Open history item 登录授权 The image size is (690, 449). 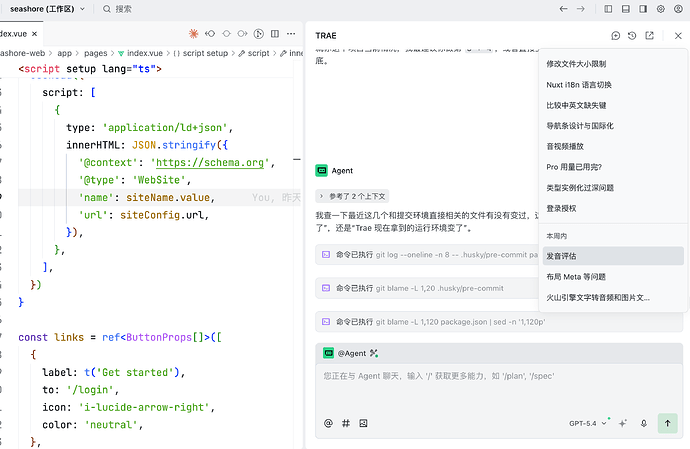(613, 208)
